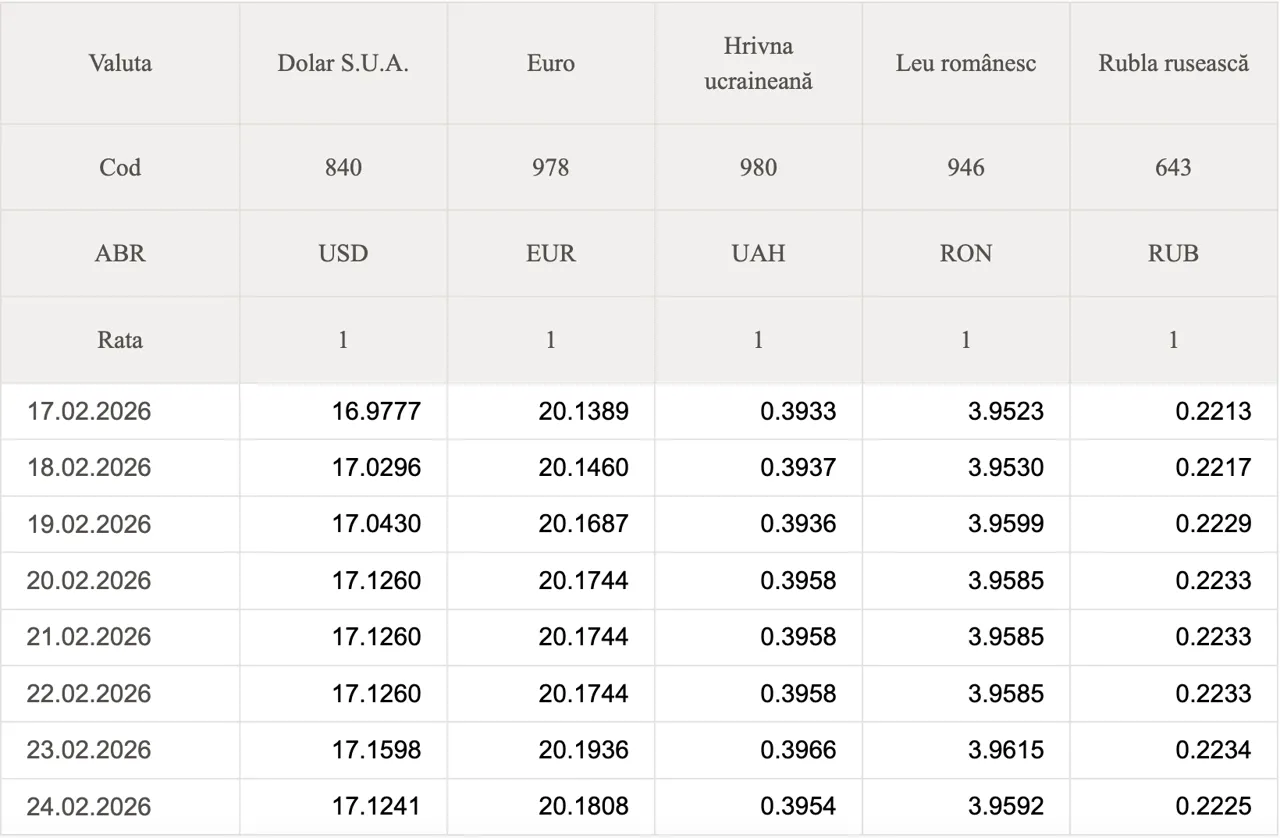This screenshot has width=1280, height=838.
Task: Click the Valuta header cell
Action: (120, 63)
